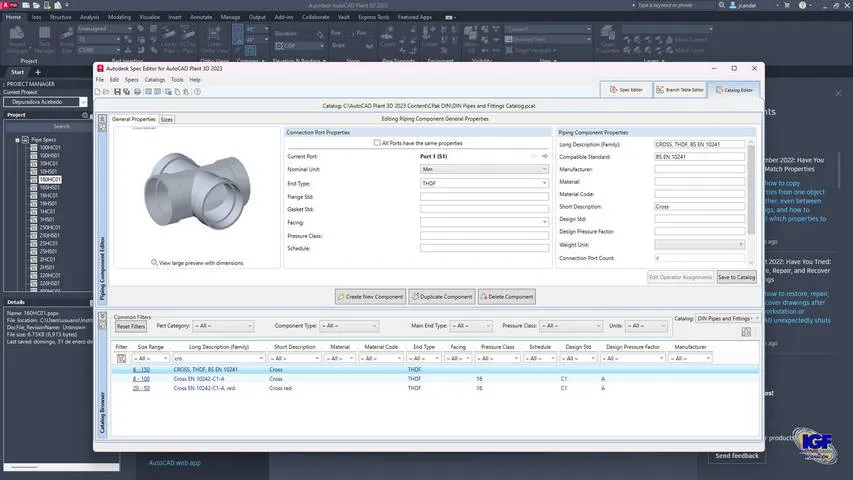This screenshot has height=480, width=853.
Task: Open the Pressure Class common filter dropdown
Action: click(571, 326)
